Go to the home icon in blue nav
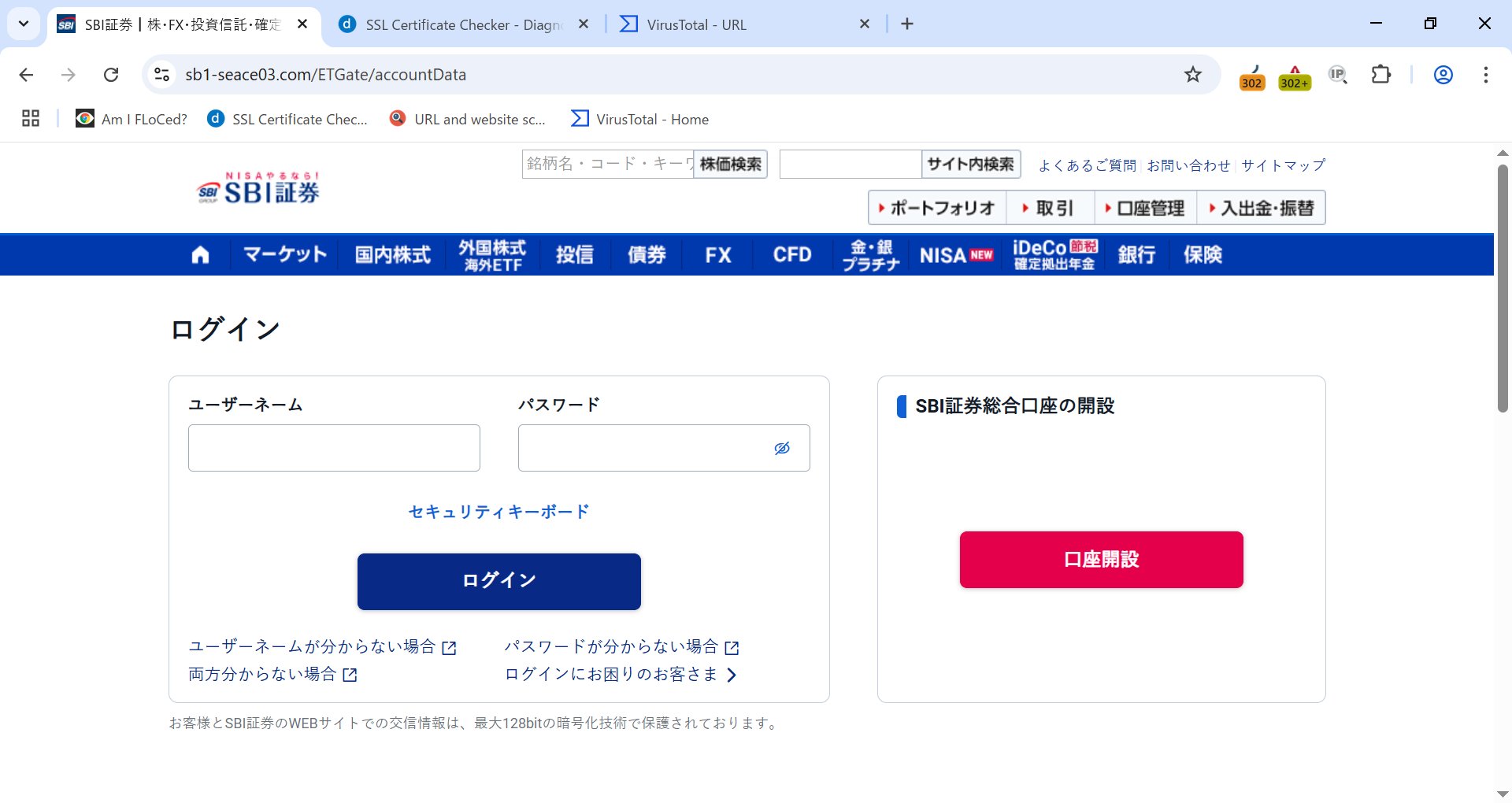 (x=200, y=255)
